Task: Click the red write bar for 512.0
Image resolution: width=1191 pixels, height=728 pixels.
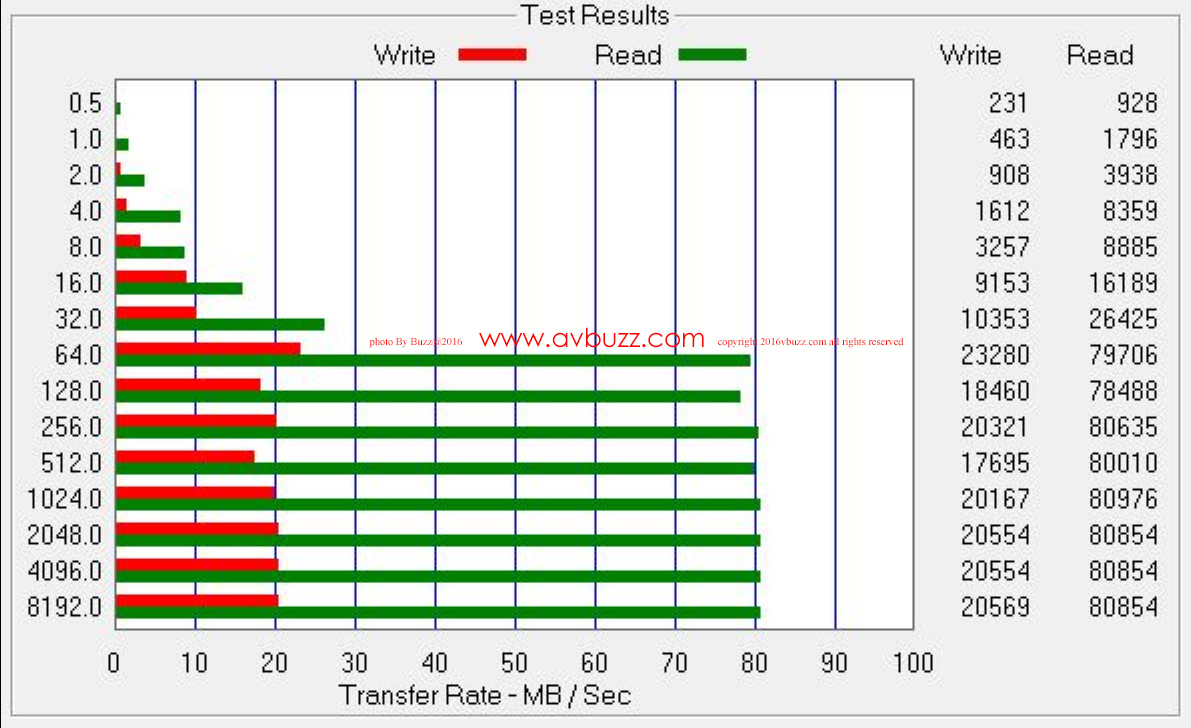Action: point(185,456)
